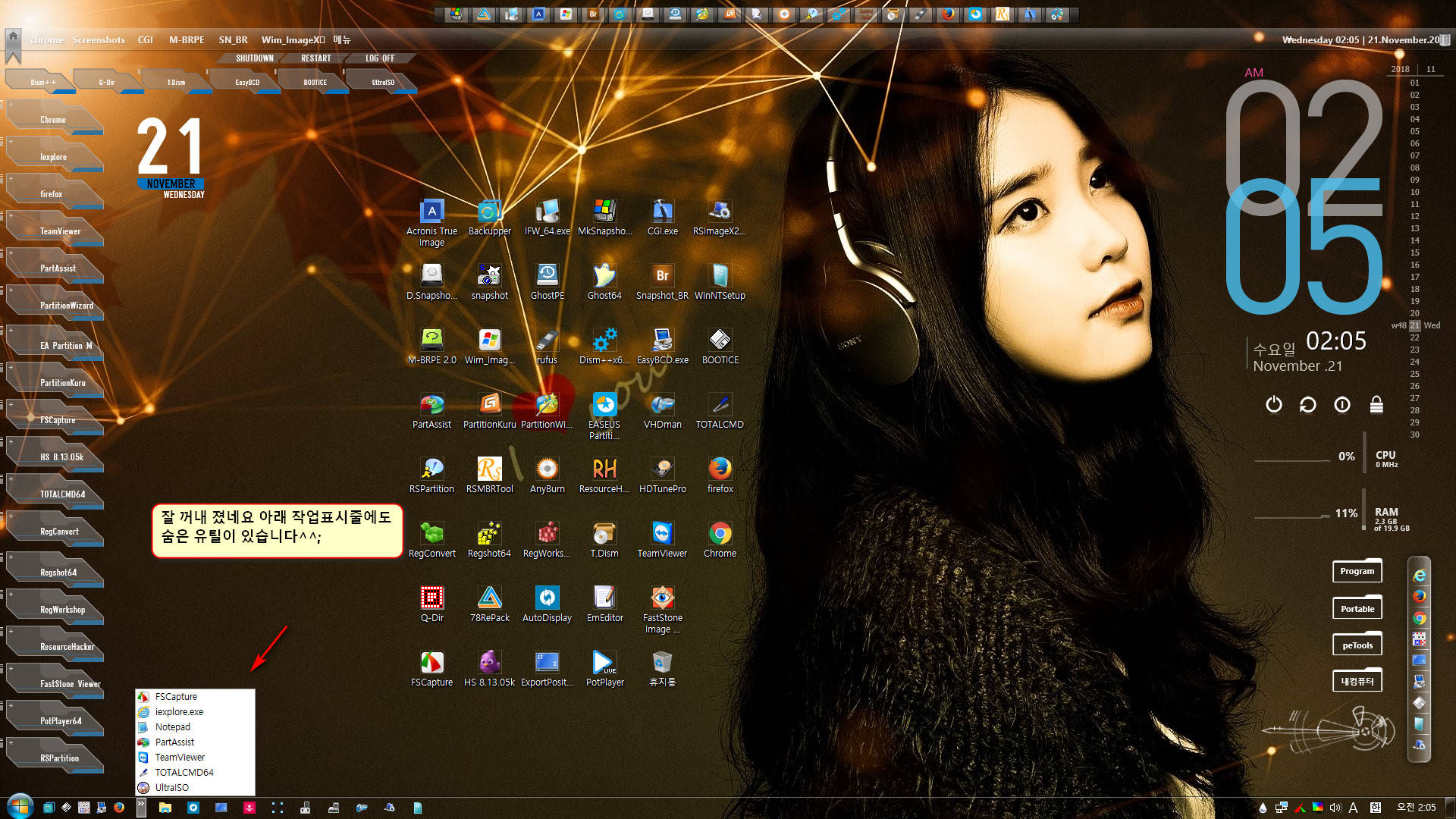Screen dimensions: 1456x819
Task: Open the peTools folder shortcut
Action: tap(1357, 645)
